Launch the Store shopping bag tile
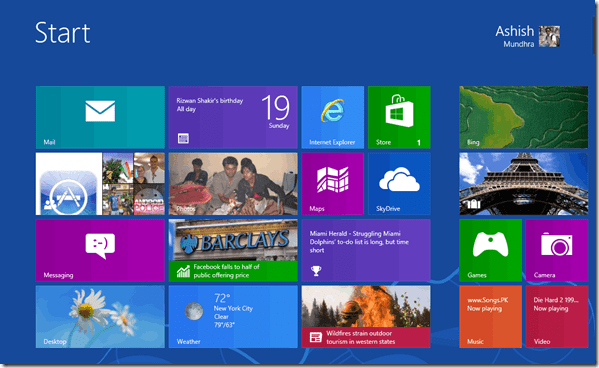 pos(399,117)
